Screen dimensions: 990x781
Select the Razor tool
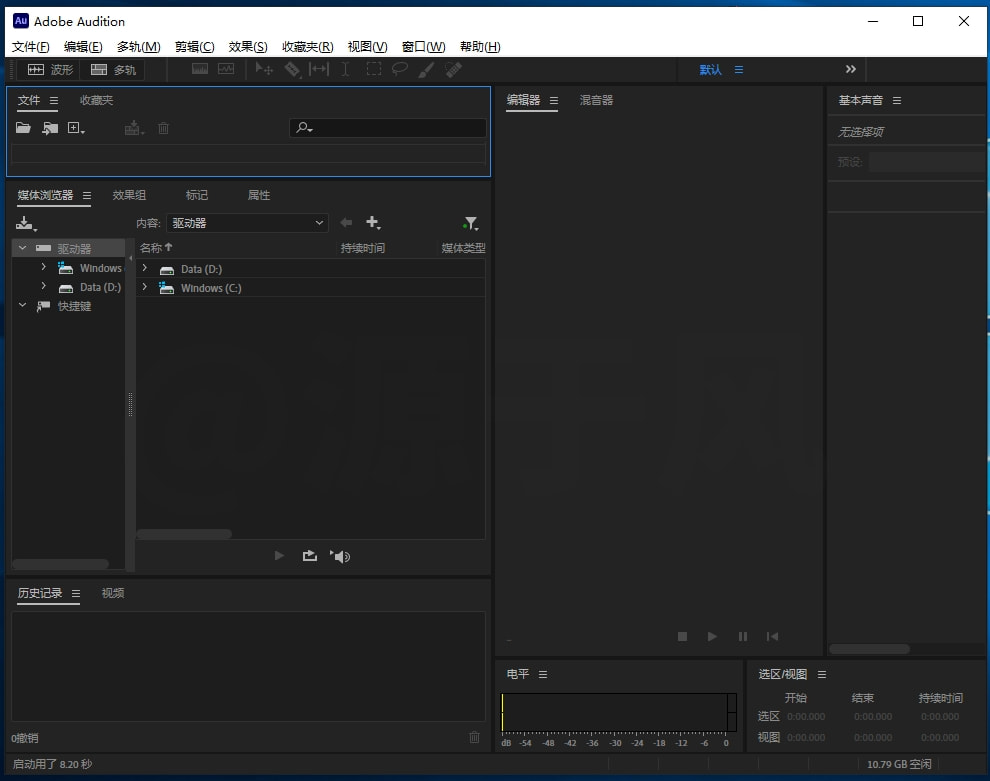pyautogui.click(x=292, y=69)
